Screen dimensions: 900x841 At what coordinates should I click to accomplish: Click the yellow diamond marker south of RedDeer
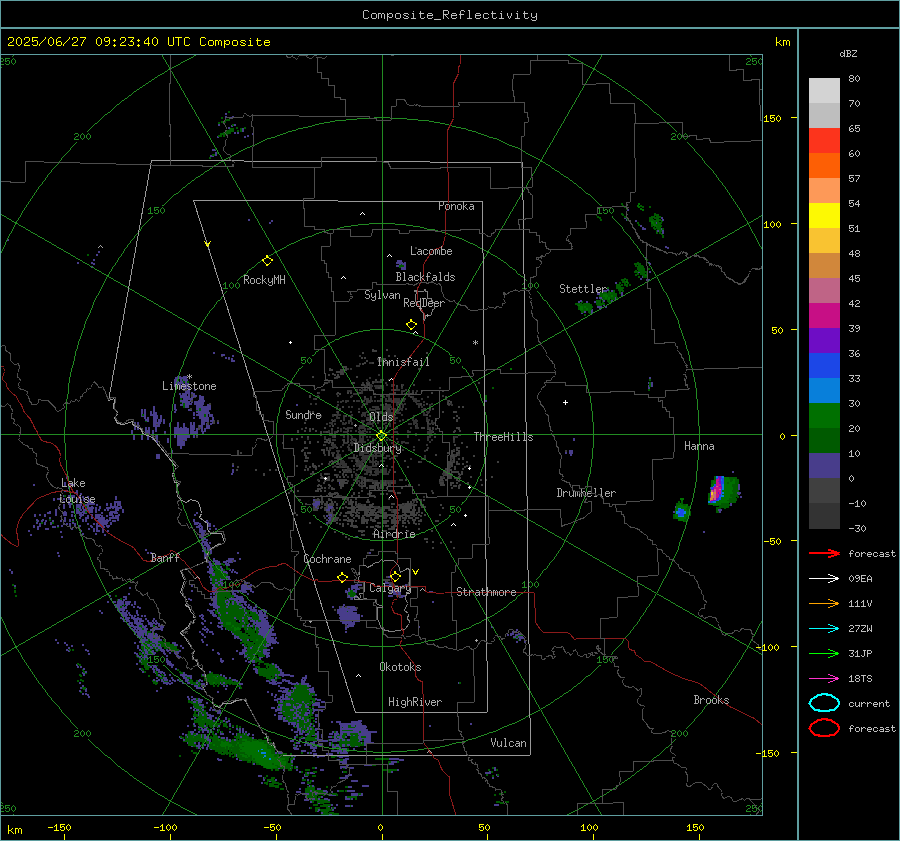(411, 325)
